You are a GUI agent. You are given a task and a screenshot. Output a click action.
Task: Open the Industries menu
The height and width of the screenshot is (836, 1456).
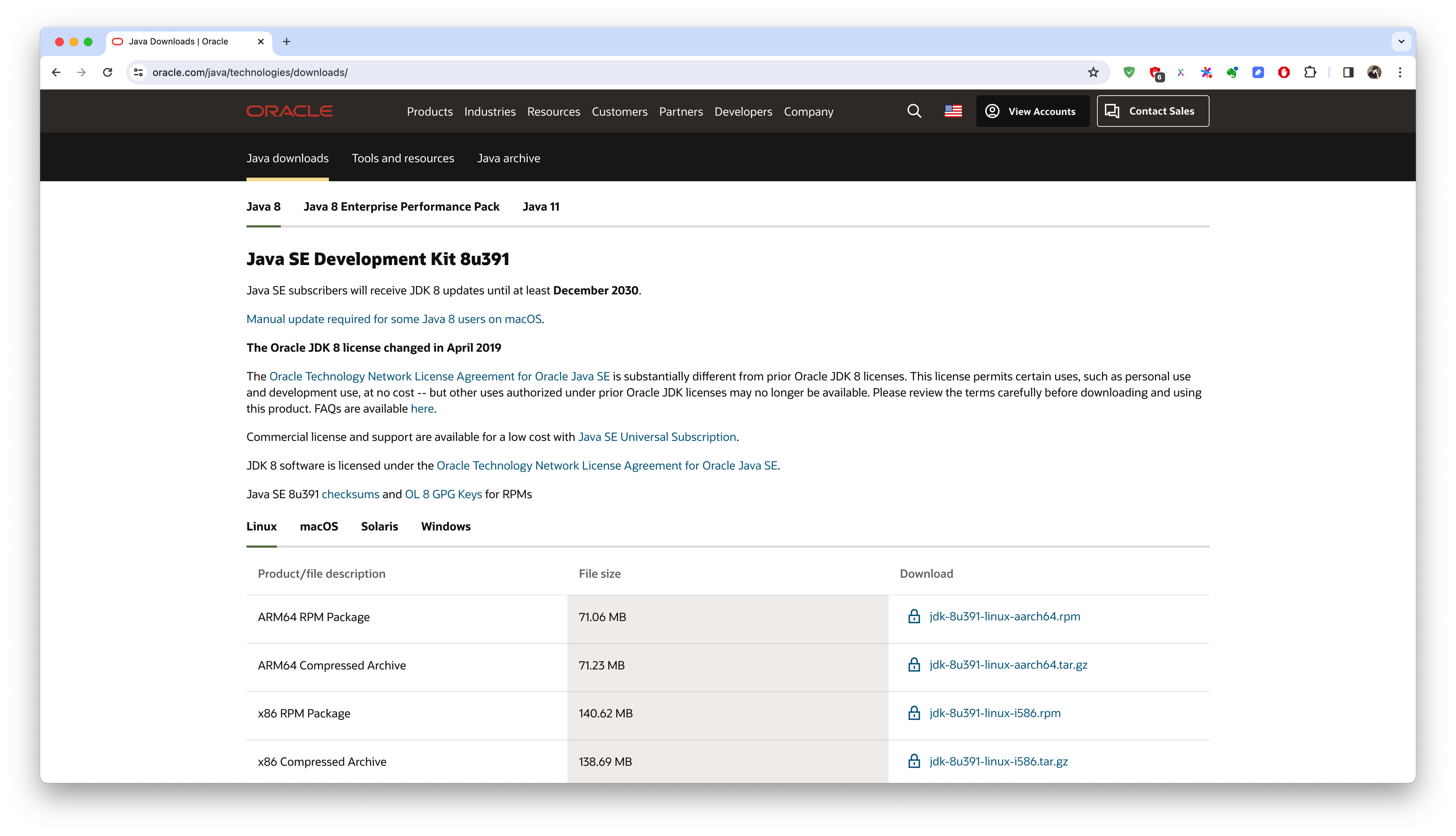tap(490, 111)
